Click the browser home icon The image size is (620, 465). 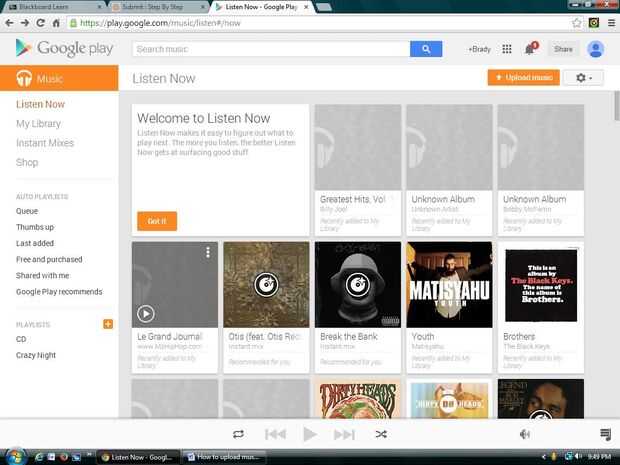(56, 23)
